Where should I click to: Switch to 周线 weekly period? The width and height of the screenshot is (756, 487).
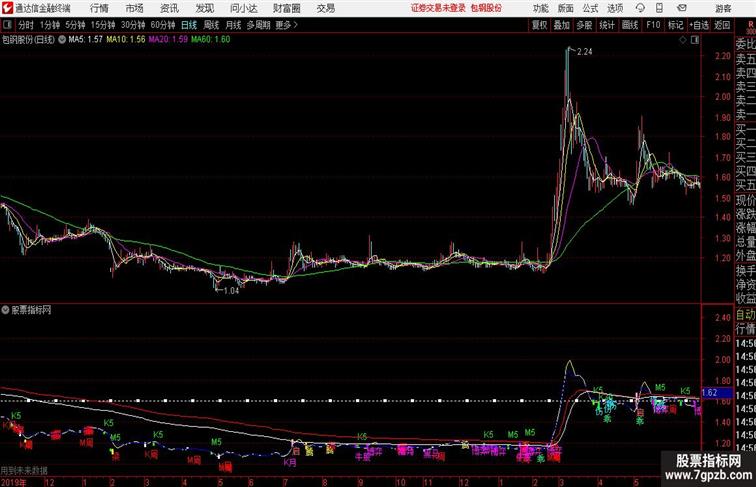211,25
